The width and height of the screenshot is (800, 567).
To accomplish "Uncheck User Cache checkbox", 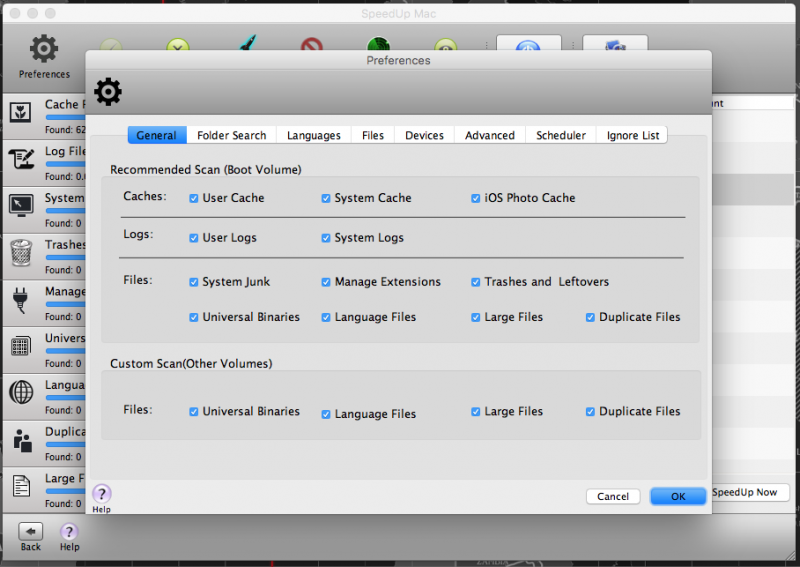I will click(193, 199).
